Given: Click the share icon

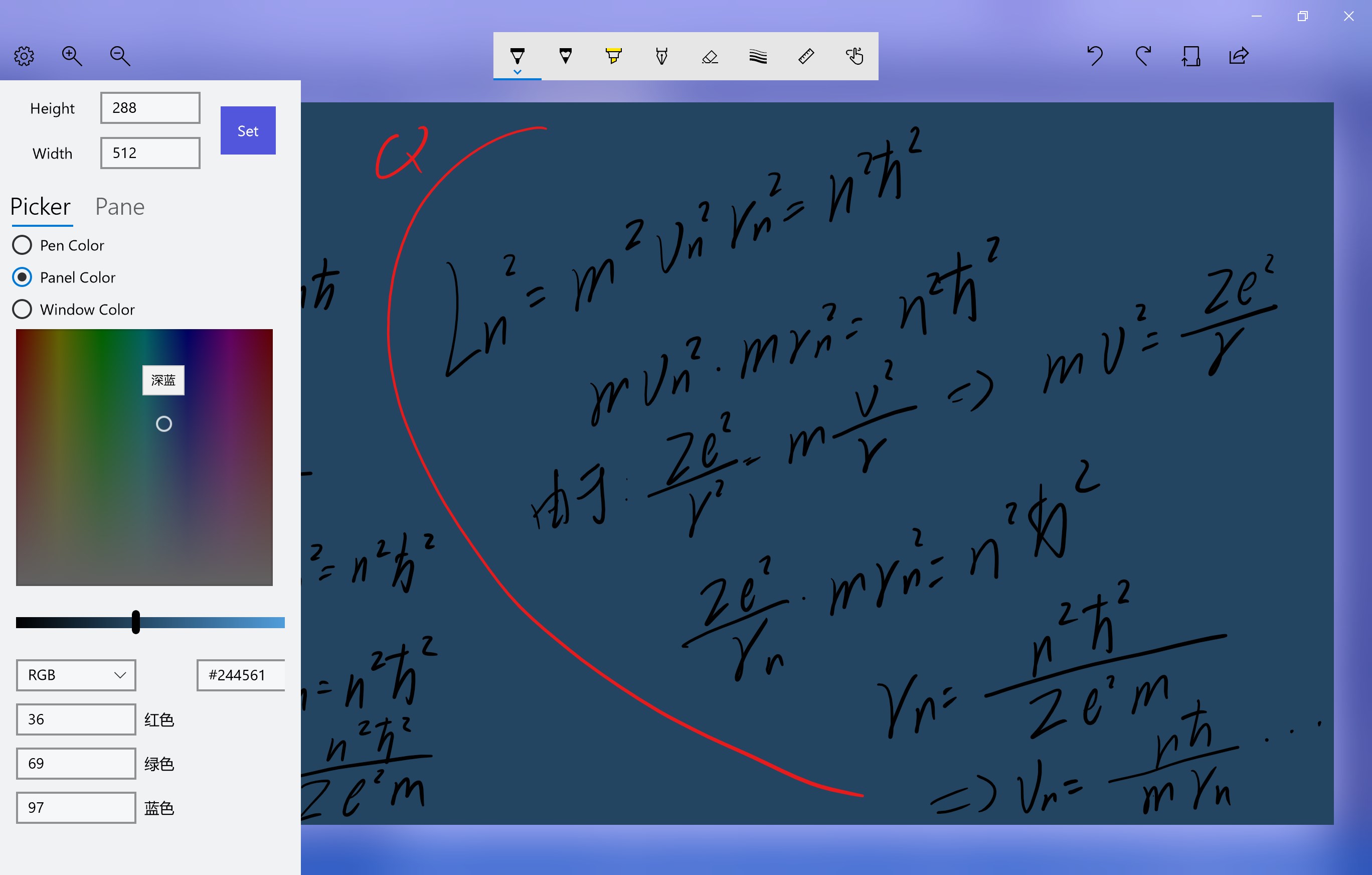Looking at the screenshot, I should [1239, 56].
